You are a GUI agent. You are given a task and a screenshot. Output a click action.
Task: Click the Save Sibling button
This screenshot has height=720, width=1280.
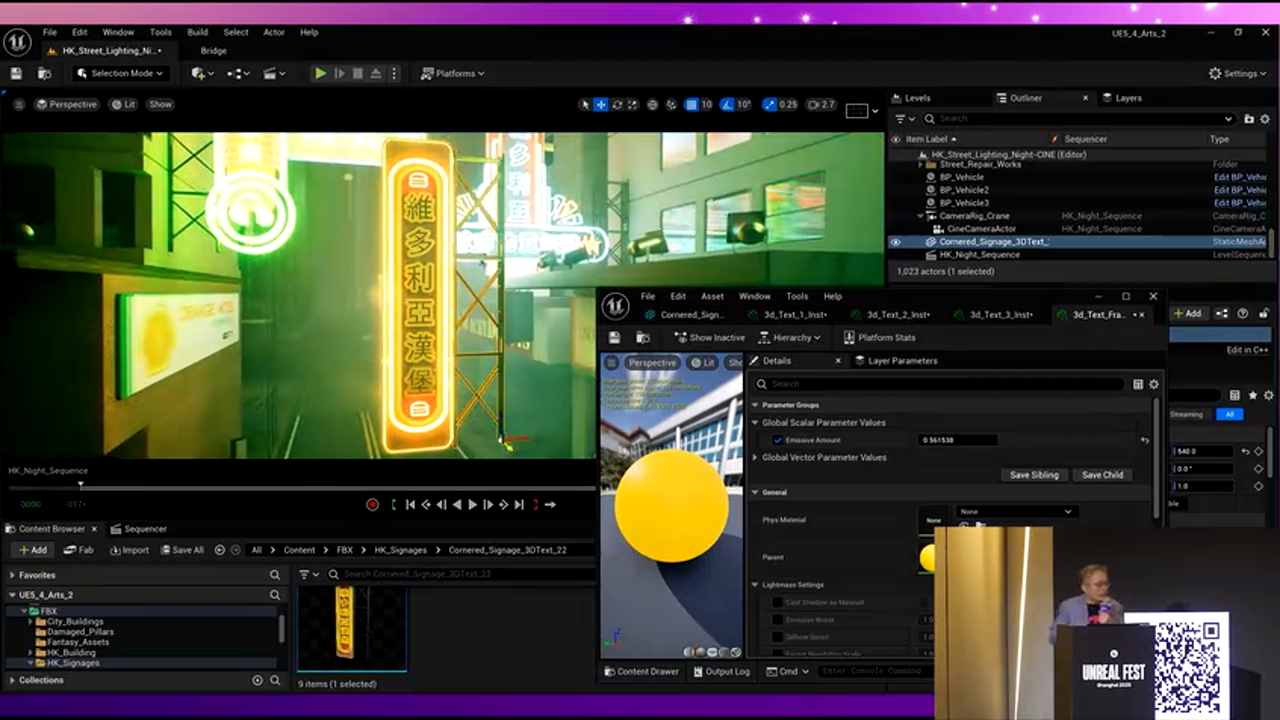coord(1033,475)
